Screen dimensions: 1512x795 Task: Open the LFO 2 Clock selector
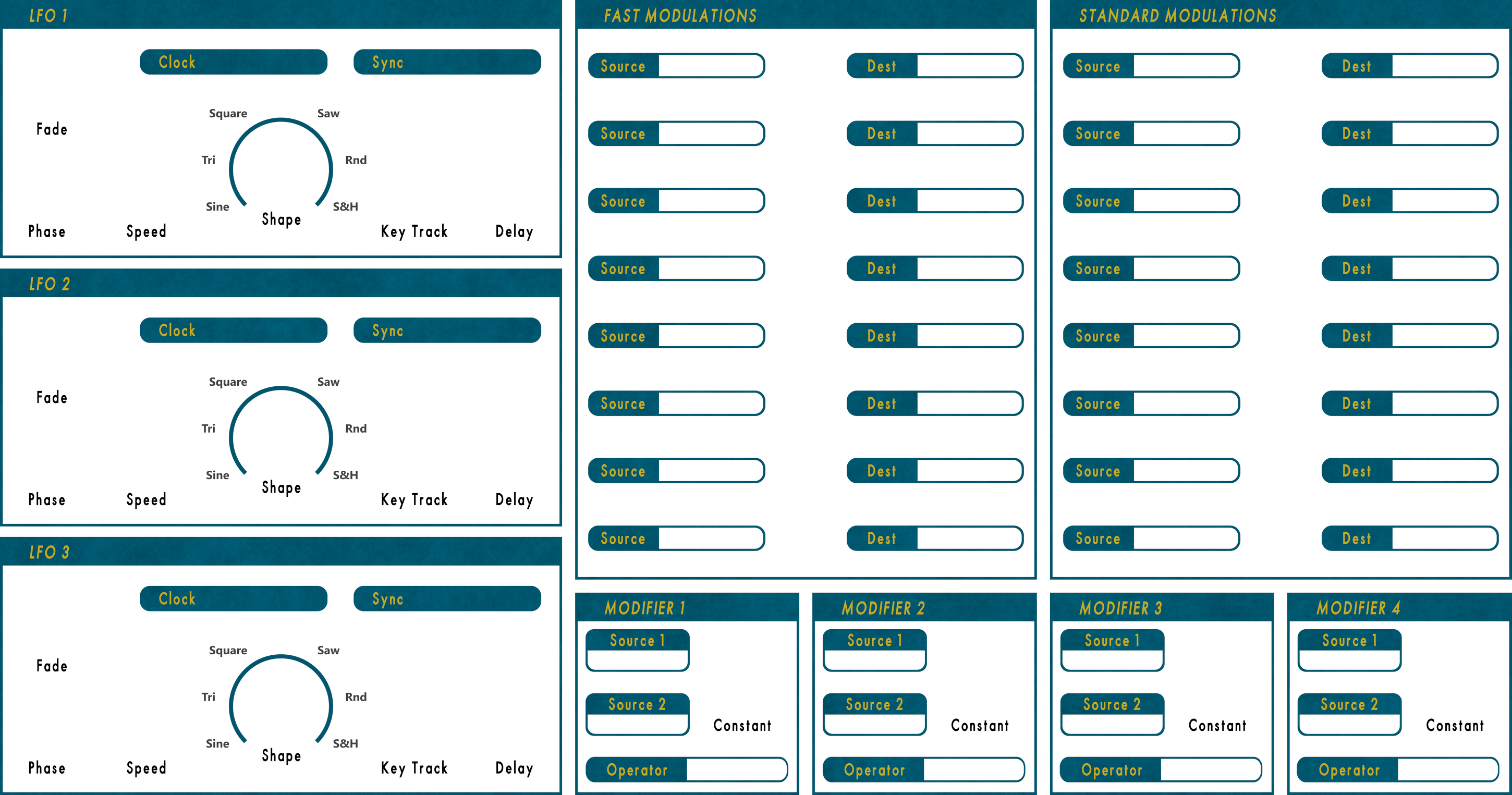click(233, 331)
